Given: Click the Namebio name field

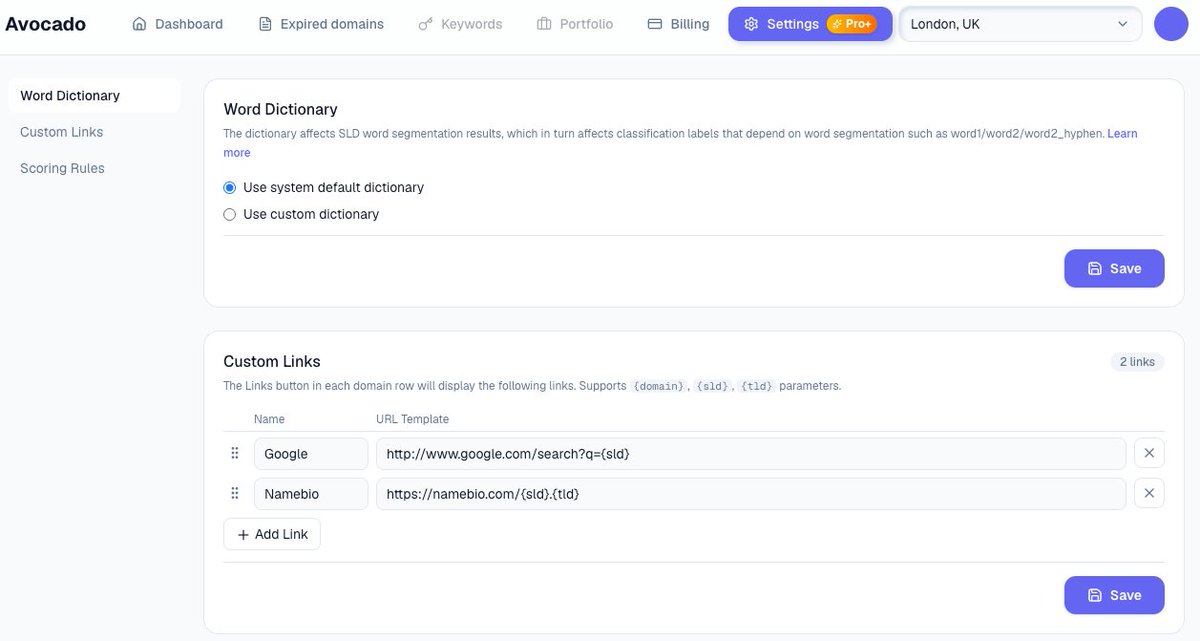Looking at the screenshot, I should click(x=311, y=493).
